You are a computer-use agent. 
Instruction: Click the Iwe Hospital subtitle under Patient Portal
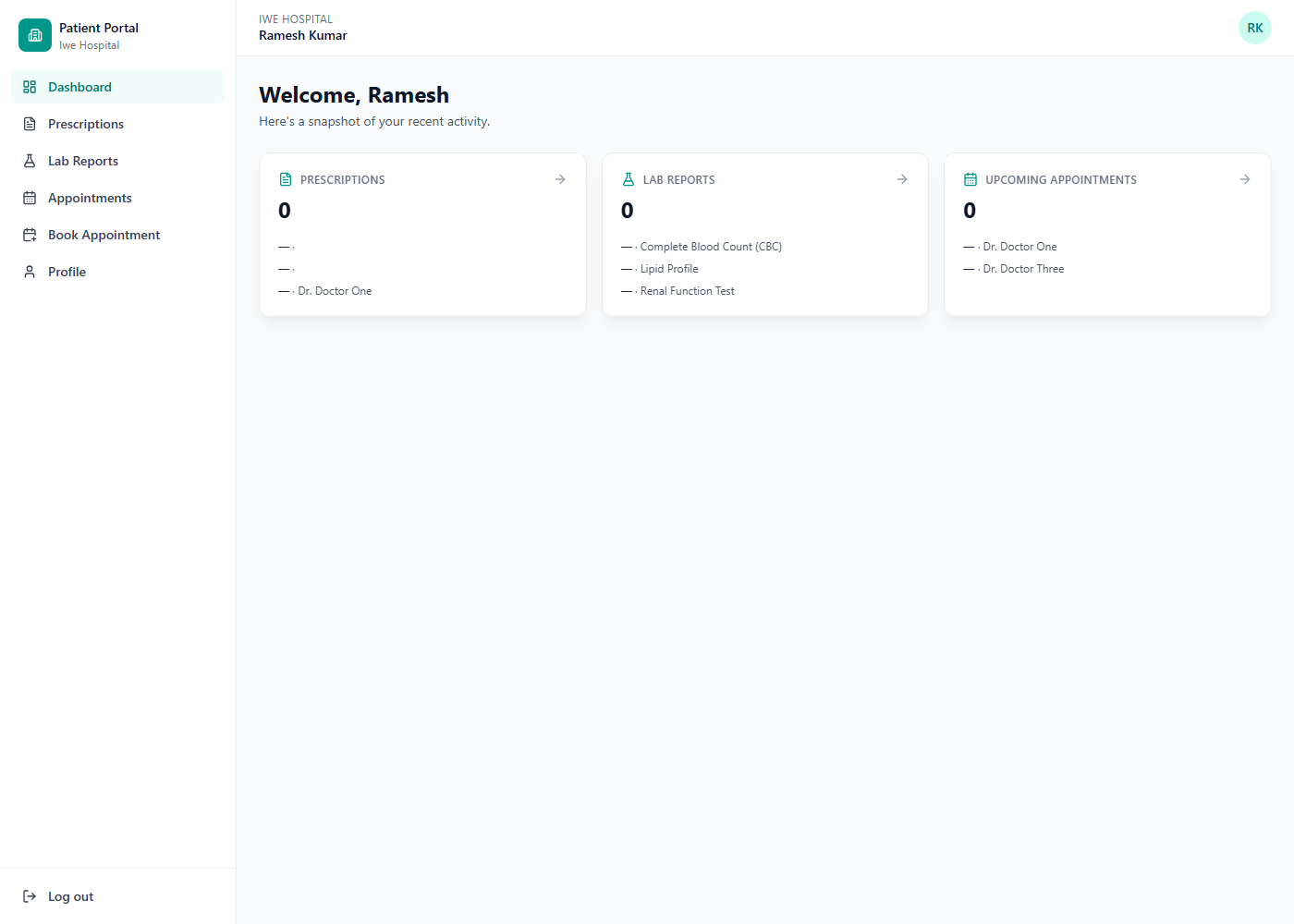pyautogui.click(x=90, y=45)
